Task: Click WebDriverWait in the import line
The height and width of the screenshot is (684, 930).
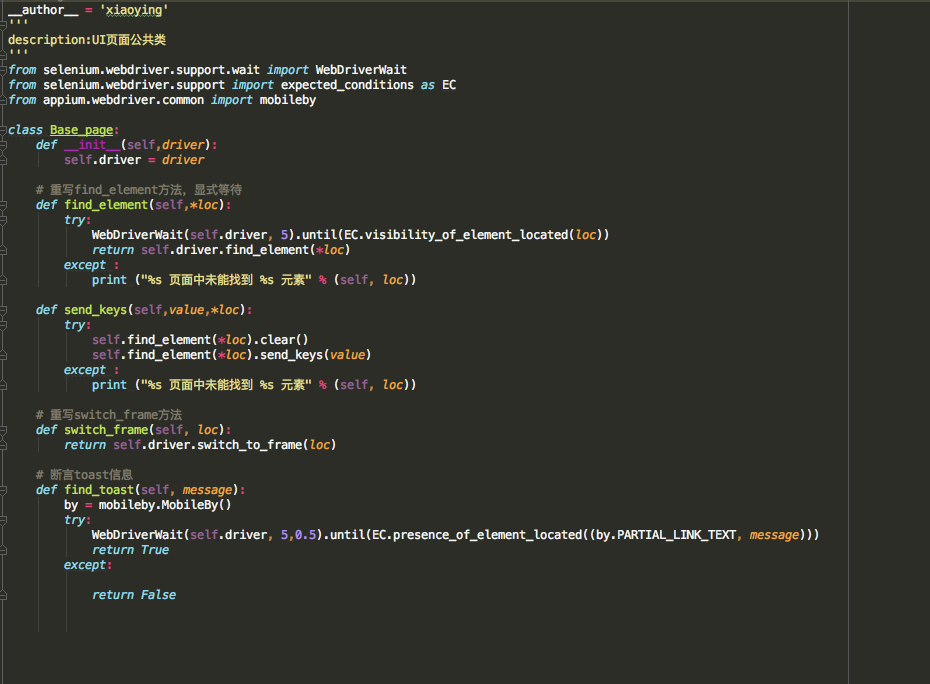Action: [361, 70]
